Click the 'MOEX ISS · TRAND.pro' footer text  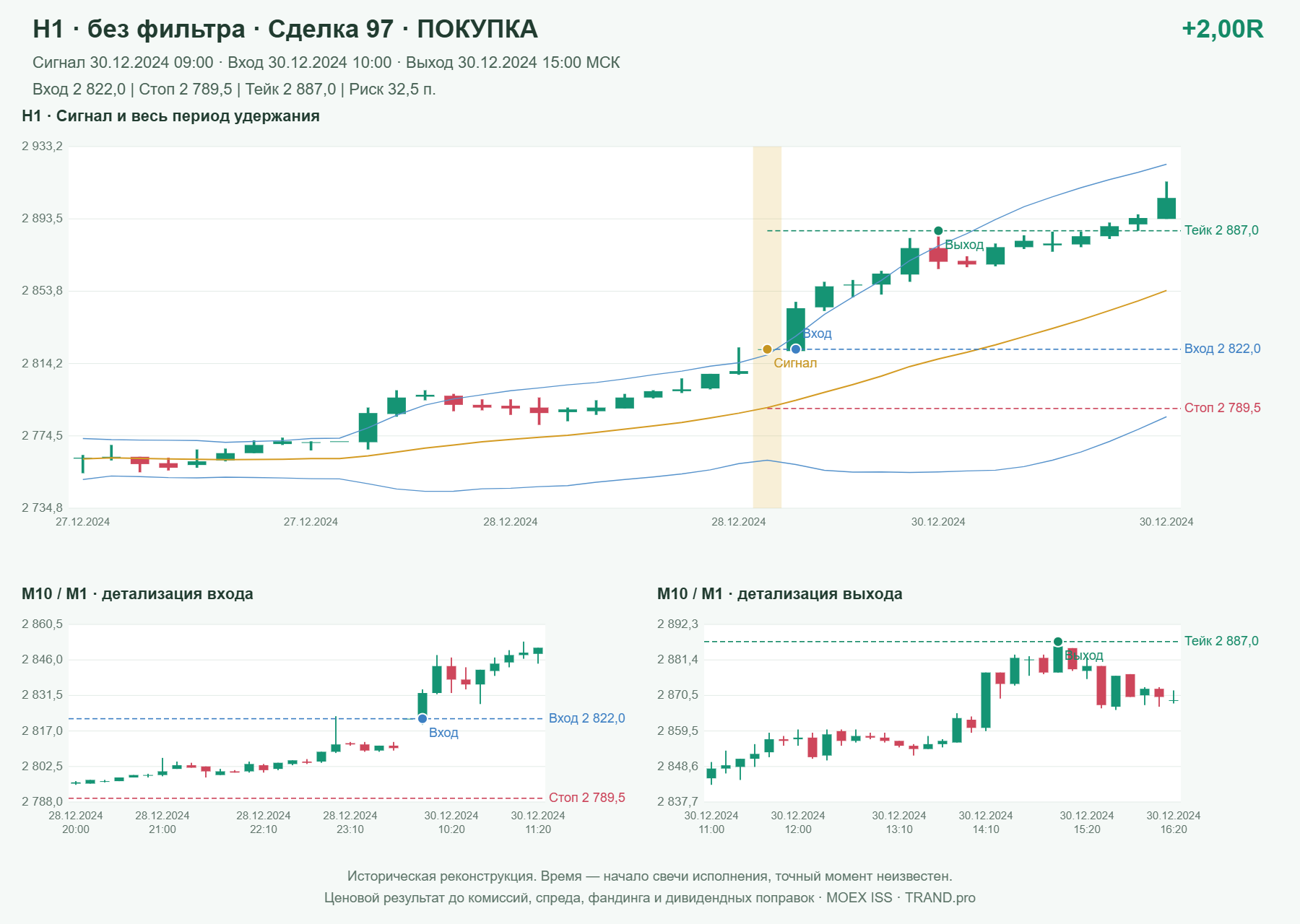[x=901, y=898]
